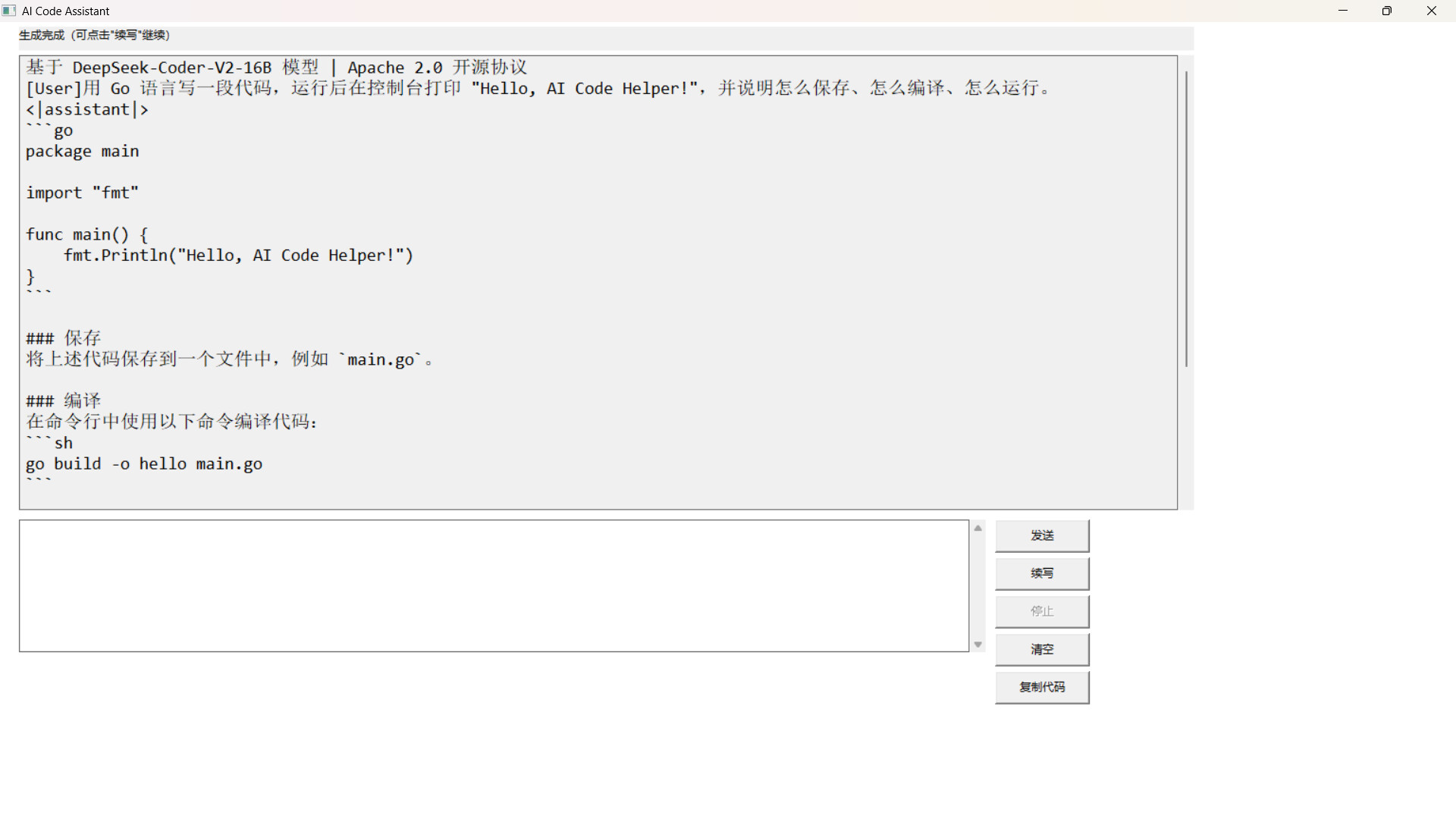Image resolution: width=1456 pixels, height=819 pixels.
Task: Click the down arrow on the input scrollbar
Action: pyautogui.click(x=977, y=644)
